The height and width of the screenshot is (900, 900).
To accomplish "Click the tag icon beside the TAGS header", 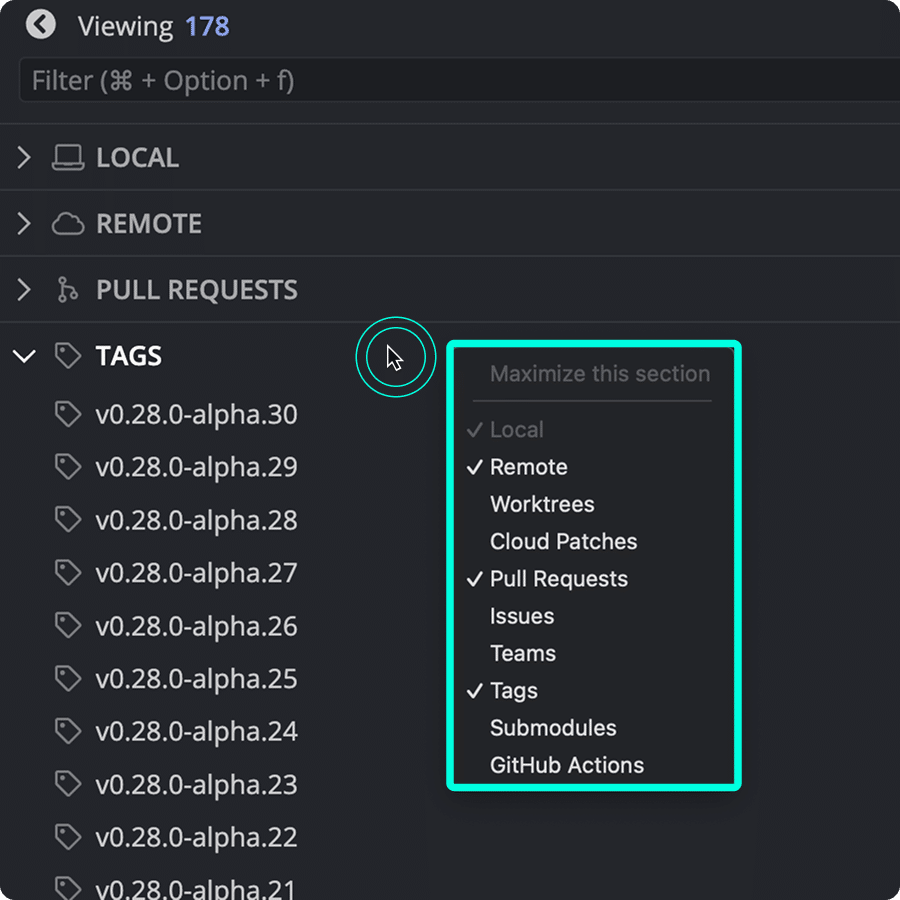I will point(66,355).
